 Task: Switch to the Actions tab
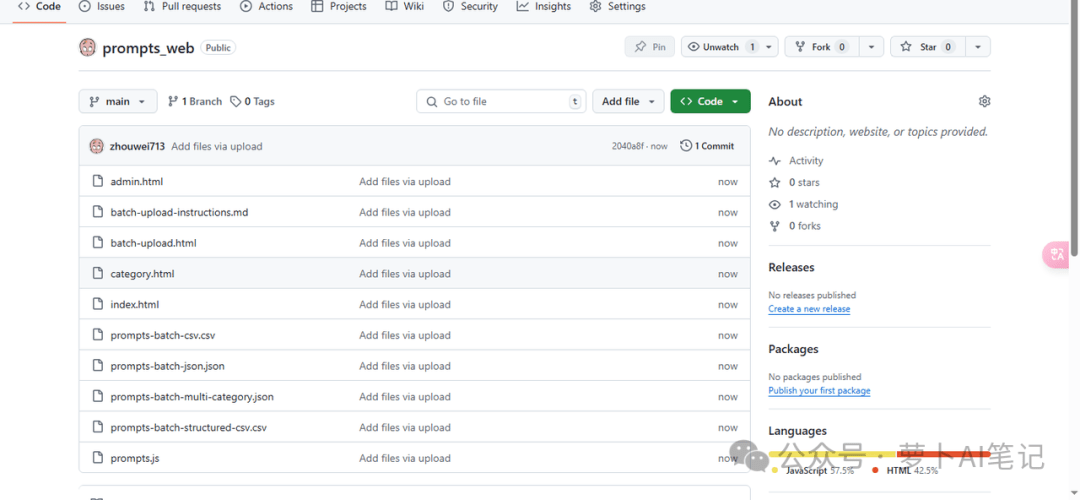[266, 7]
